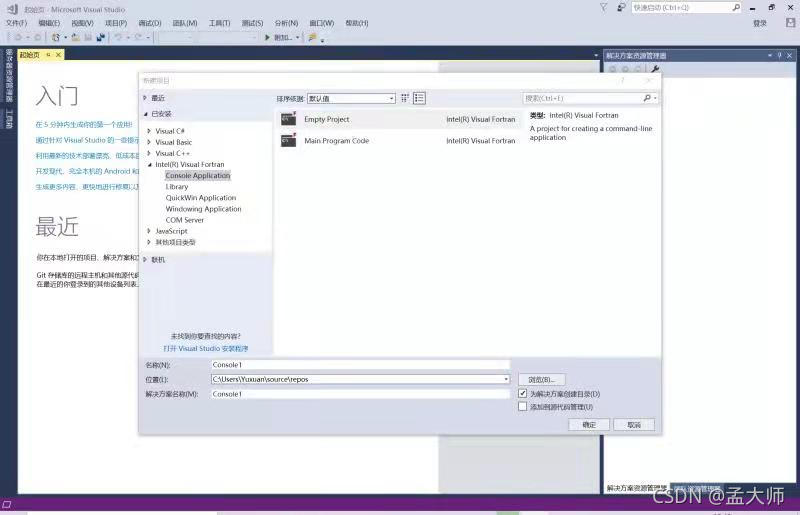The height and width of the screenshot is (515, 800).
Task: Open the 帮助(H) menu
Action: click(x=357, y=23)
